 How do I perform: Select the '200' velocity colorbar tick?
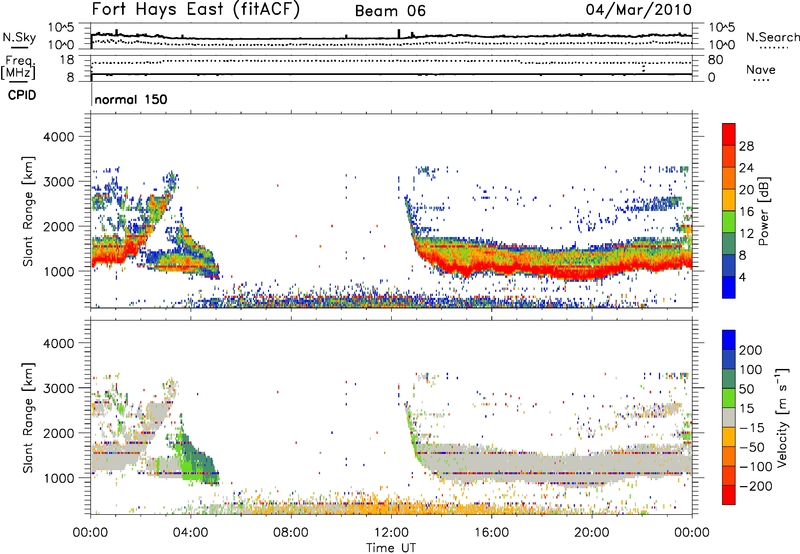(751, 350)
